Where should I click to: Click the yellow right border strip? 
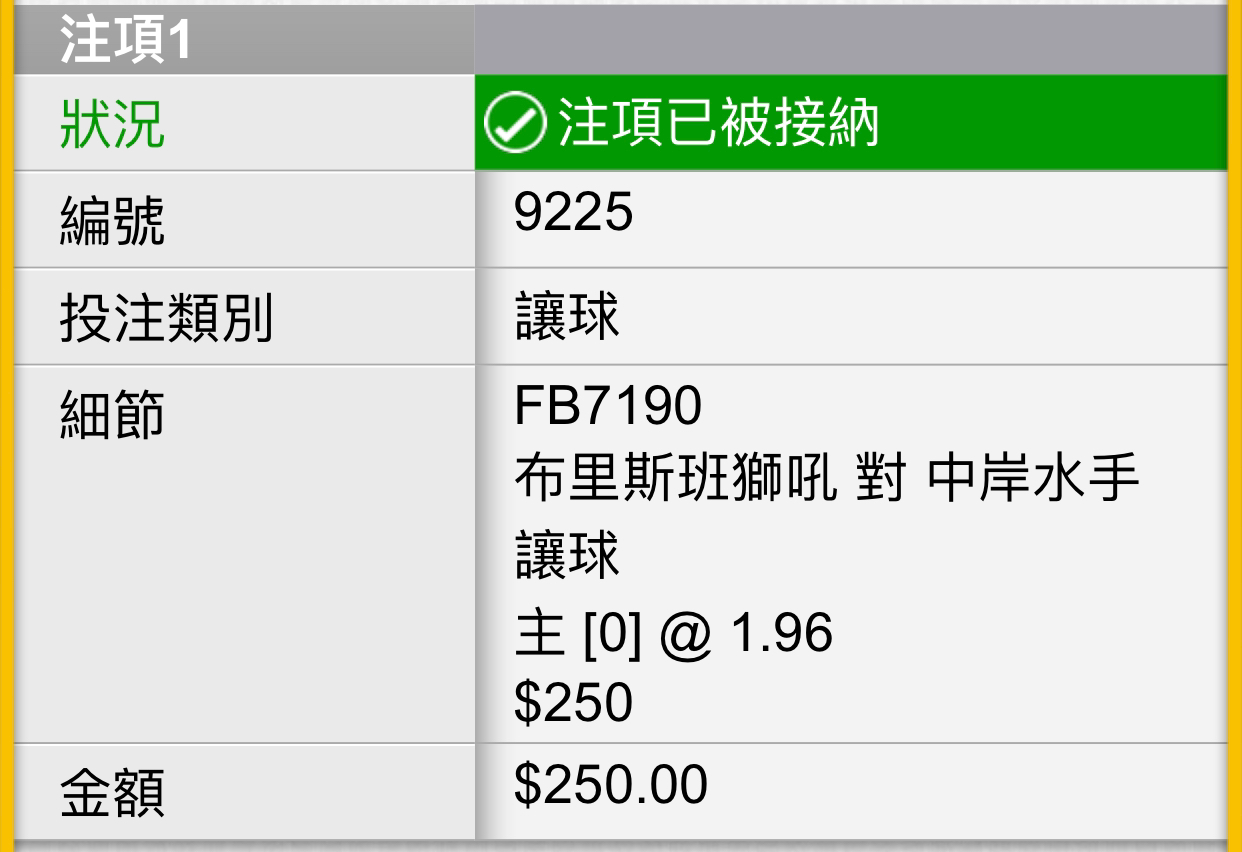point(1235,426)
